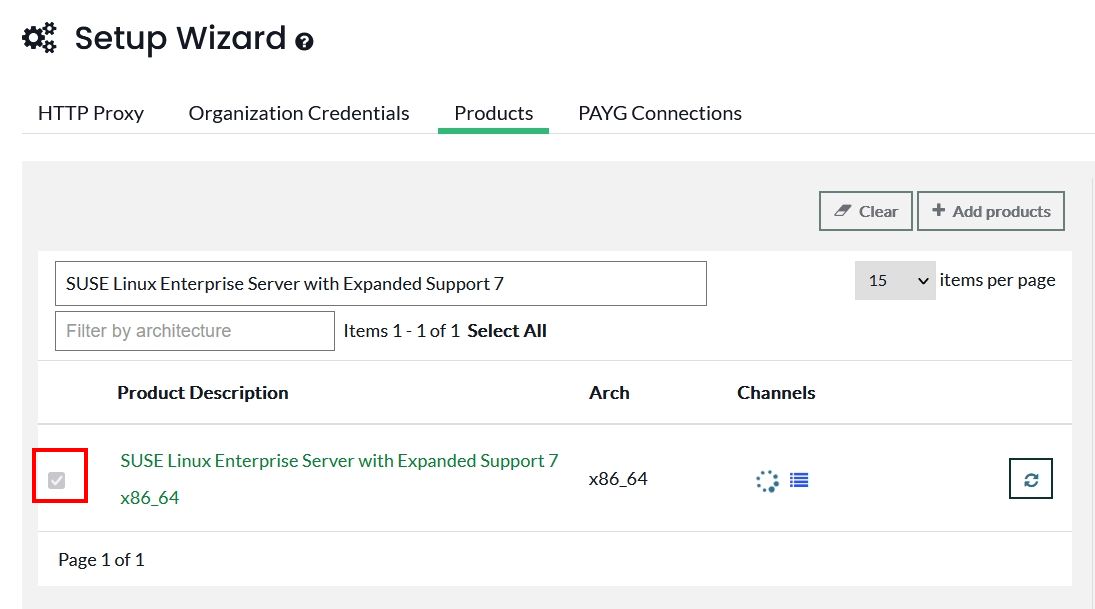This screenshot has height=609, width=1095.
Task: Click the resync product refresh button
Action: [x=1030, y=478]
